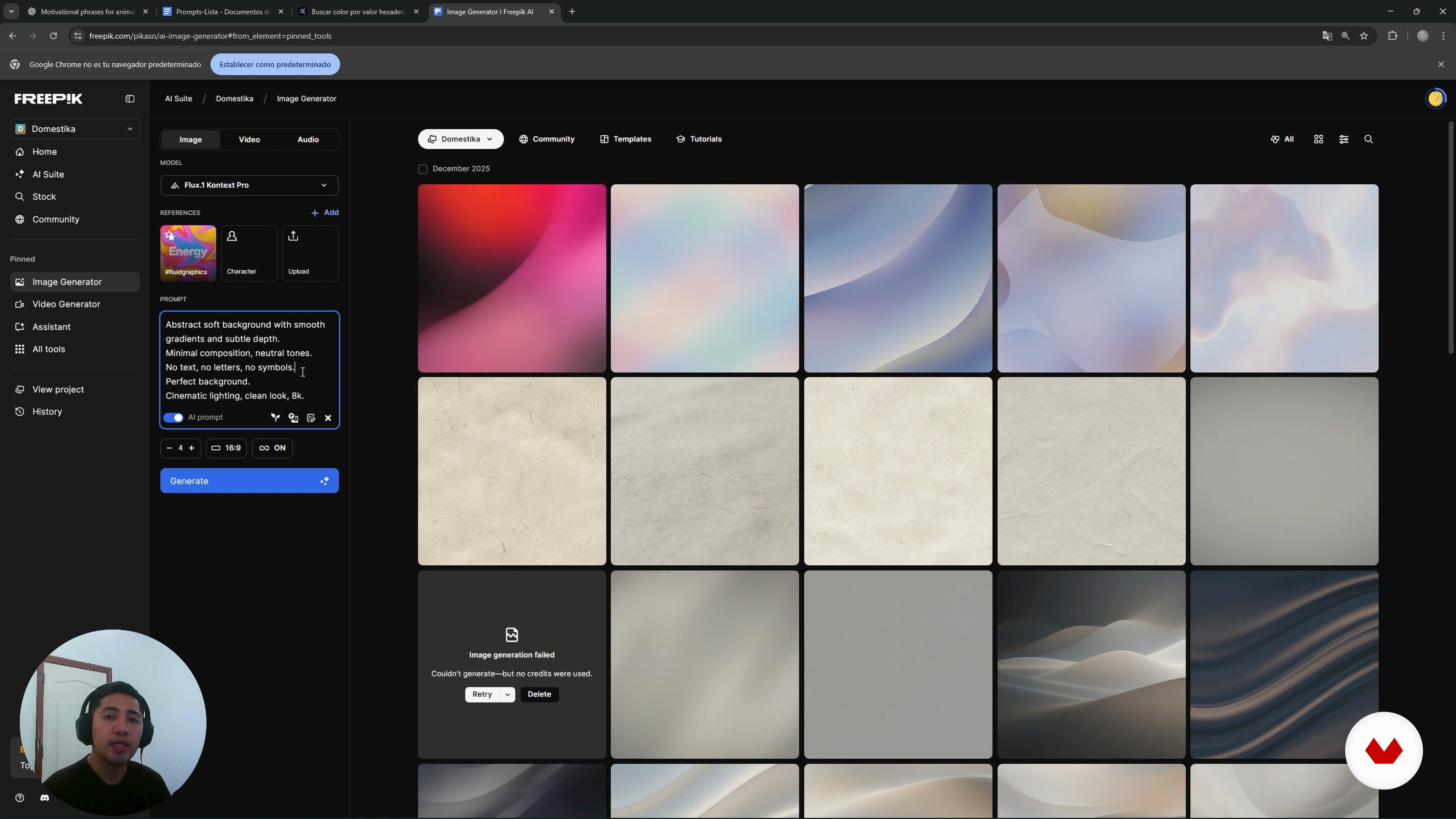Click the prompt text area
This screenshot has height=819, width=1456.
tap(249, 360)
